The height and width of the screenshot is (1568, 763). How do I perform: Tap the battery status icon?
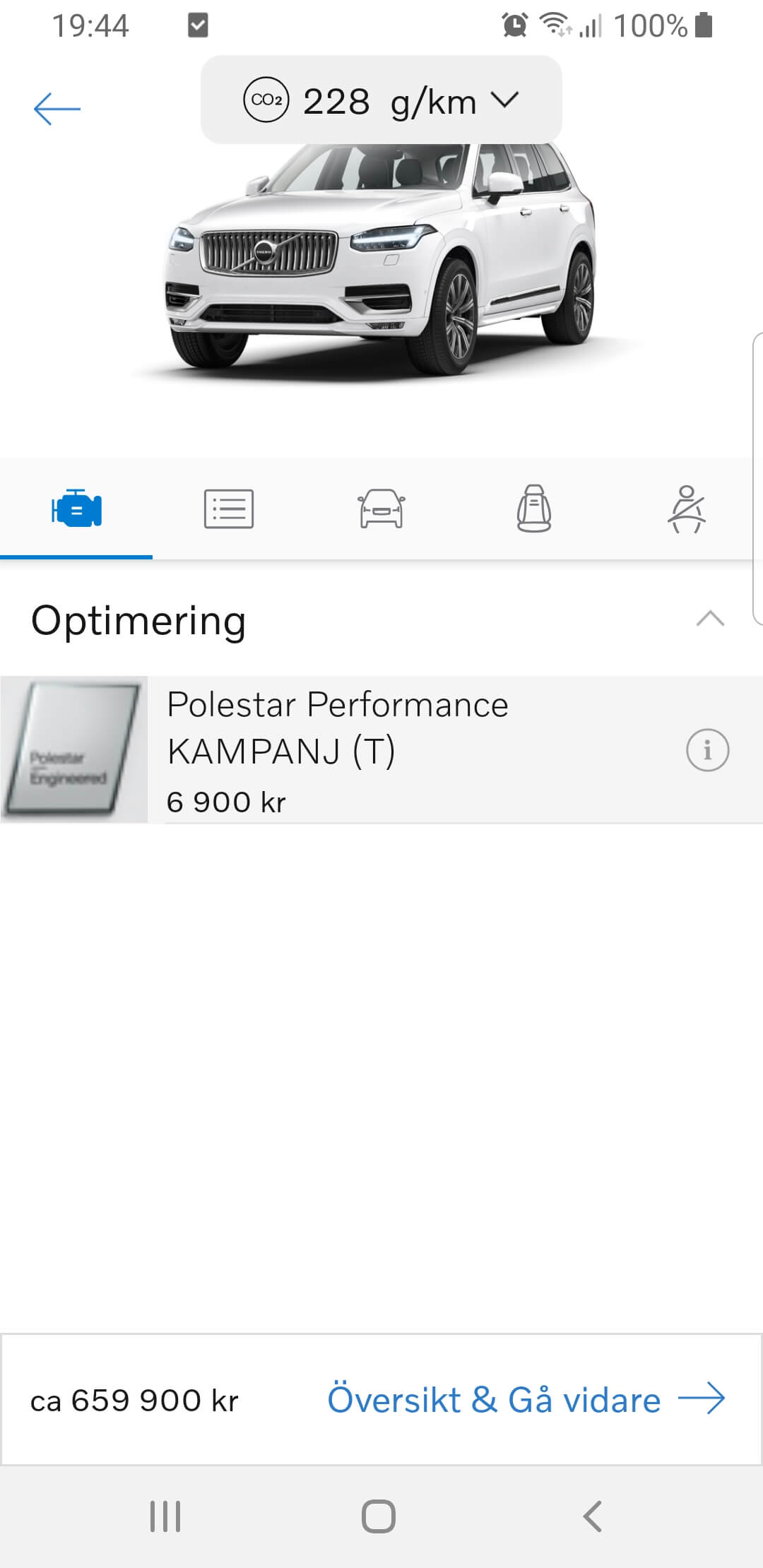(x=704, y=25)
